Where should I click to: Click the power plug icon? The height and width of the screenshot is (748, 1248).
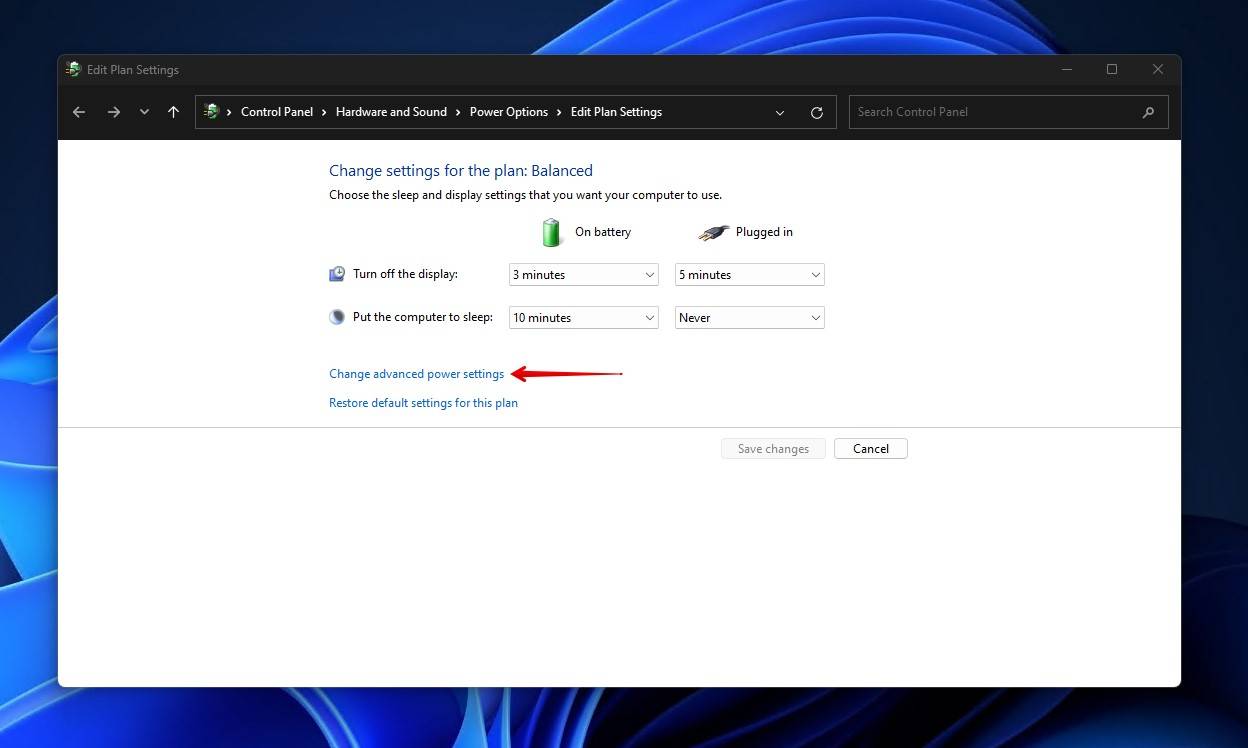714,232
